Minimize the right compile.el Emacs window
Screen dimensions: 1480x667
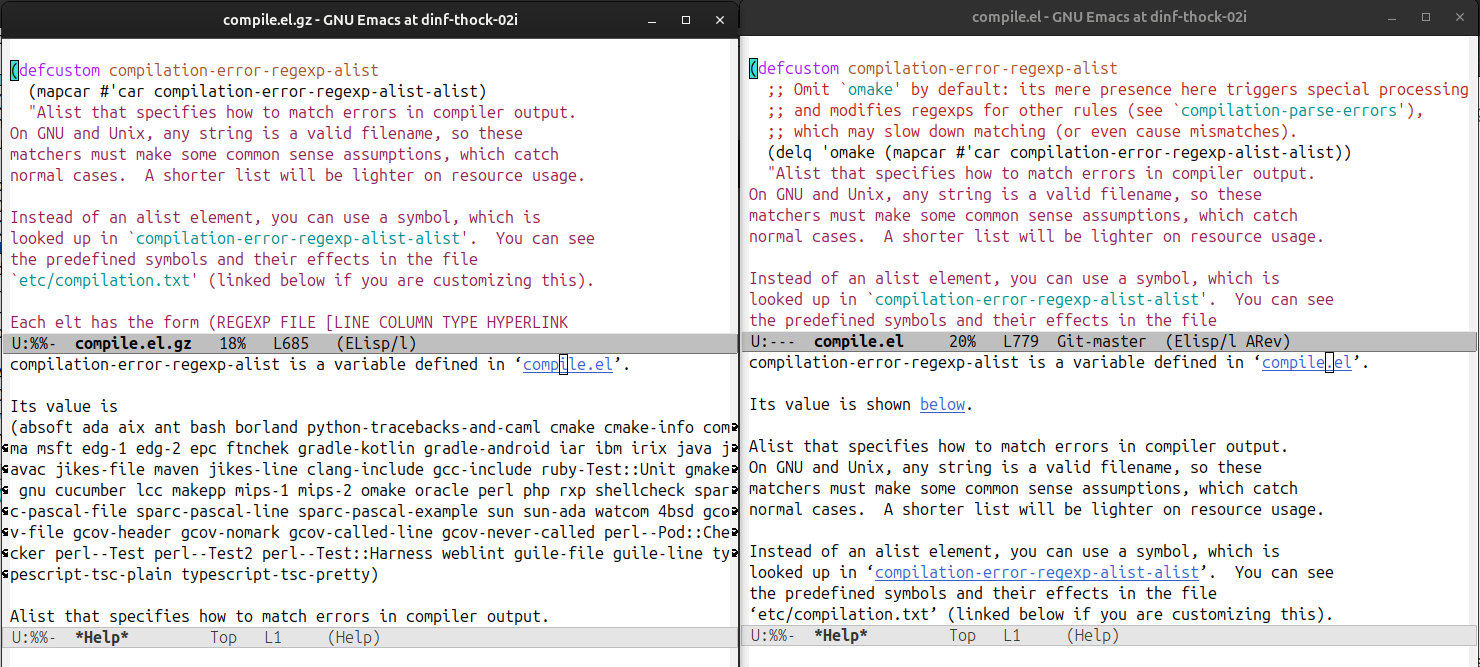(1391, 17)
